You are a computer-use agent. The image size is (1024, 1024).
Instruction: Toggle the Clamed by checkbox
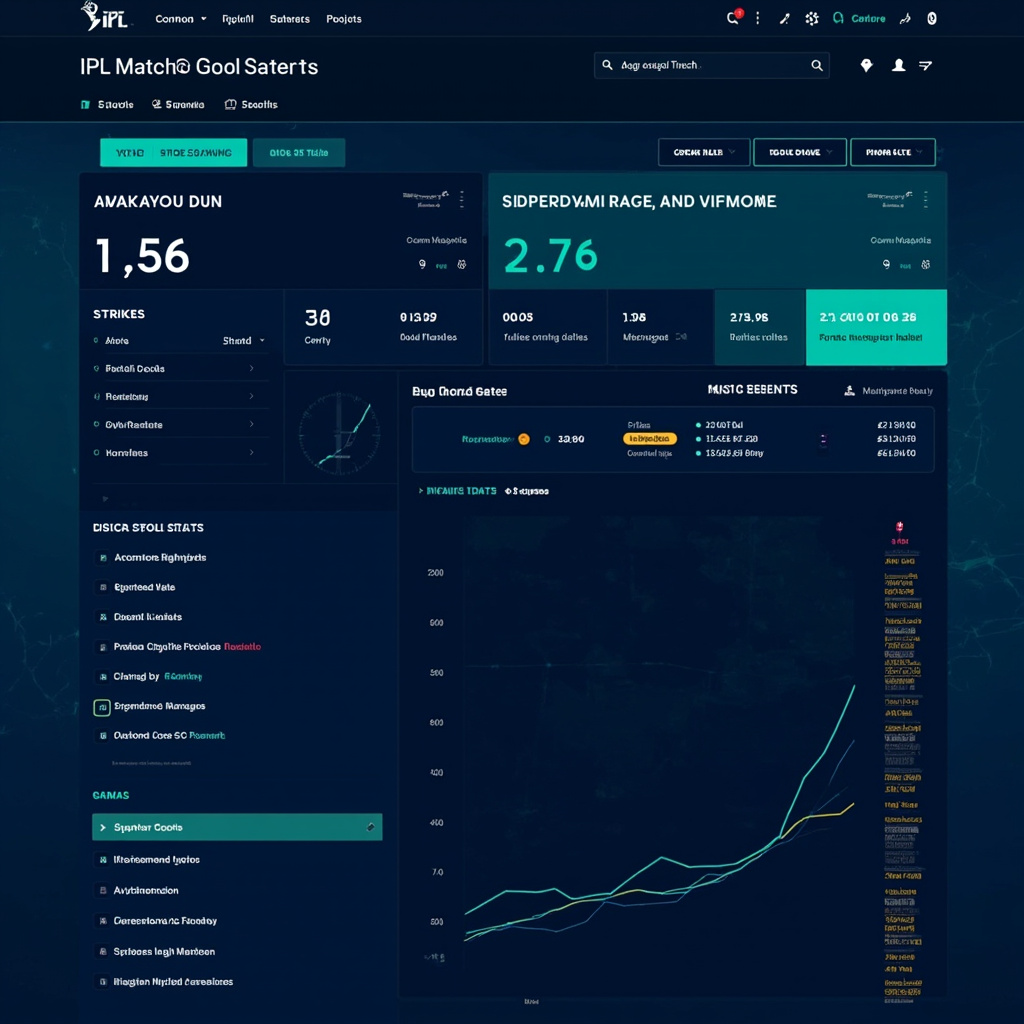(103, 677)
